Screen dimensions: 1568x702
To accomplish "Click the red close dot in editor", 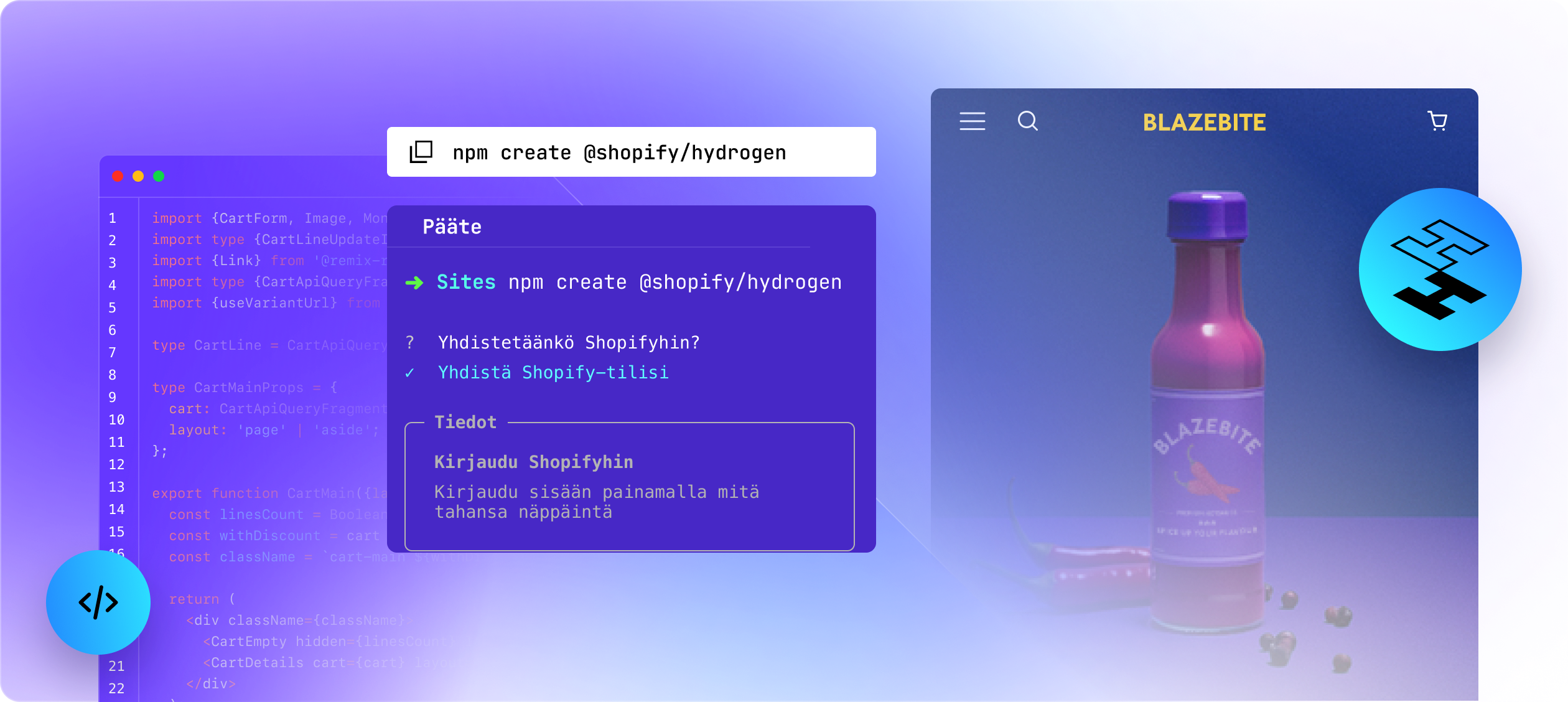I will click(x=117, y=176).
